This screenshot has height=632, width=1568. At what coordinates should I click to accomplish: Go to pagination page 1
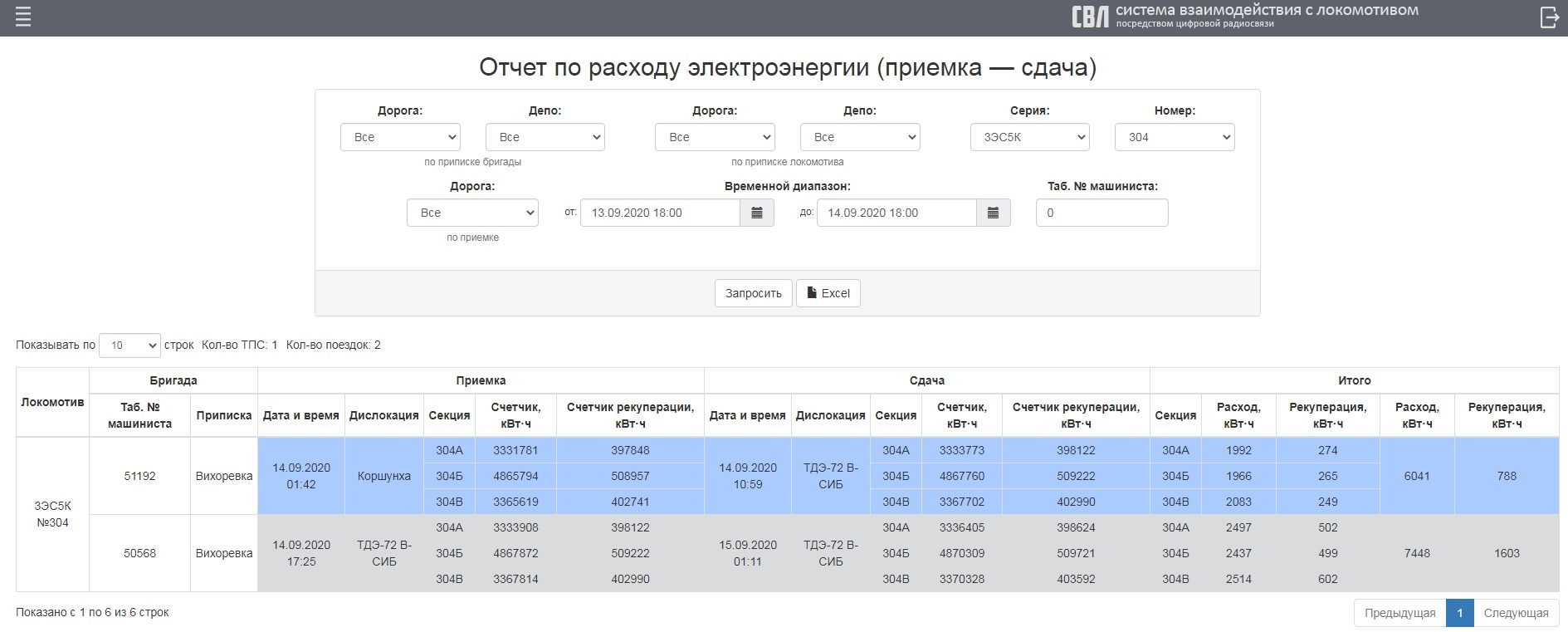(x=1459, y=613)
